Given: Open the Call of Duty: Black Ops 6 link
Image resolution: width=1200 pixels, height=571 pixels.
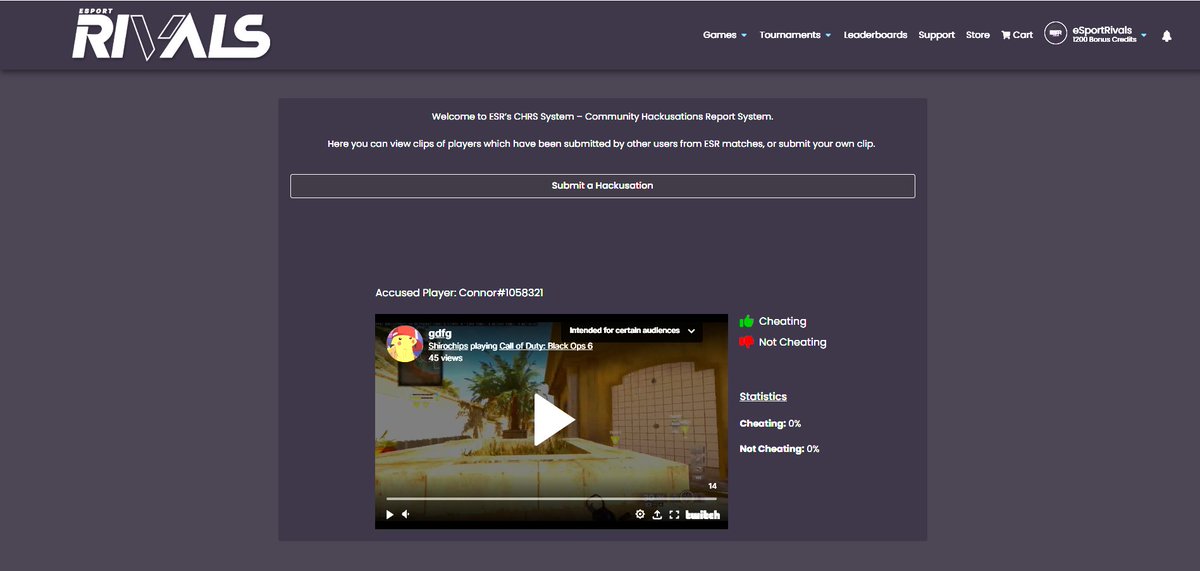Looking at the screenshot, I should click(546, 346).
